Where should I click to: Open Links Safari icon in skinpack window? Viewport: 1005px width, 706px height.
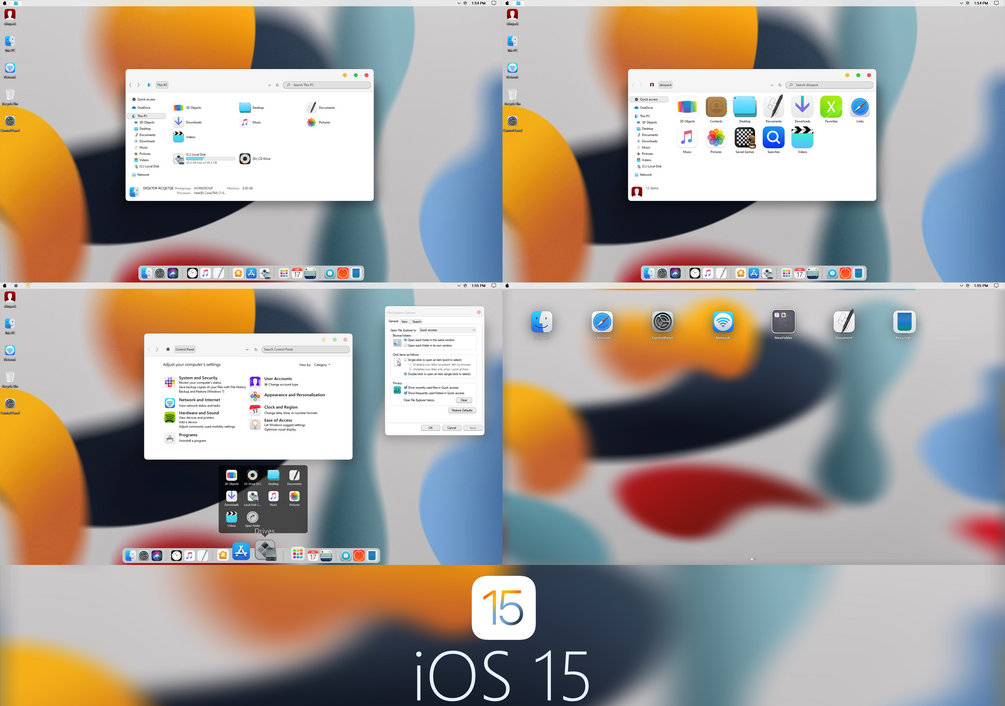(860, 107)
